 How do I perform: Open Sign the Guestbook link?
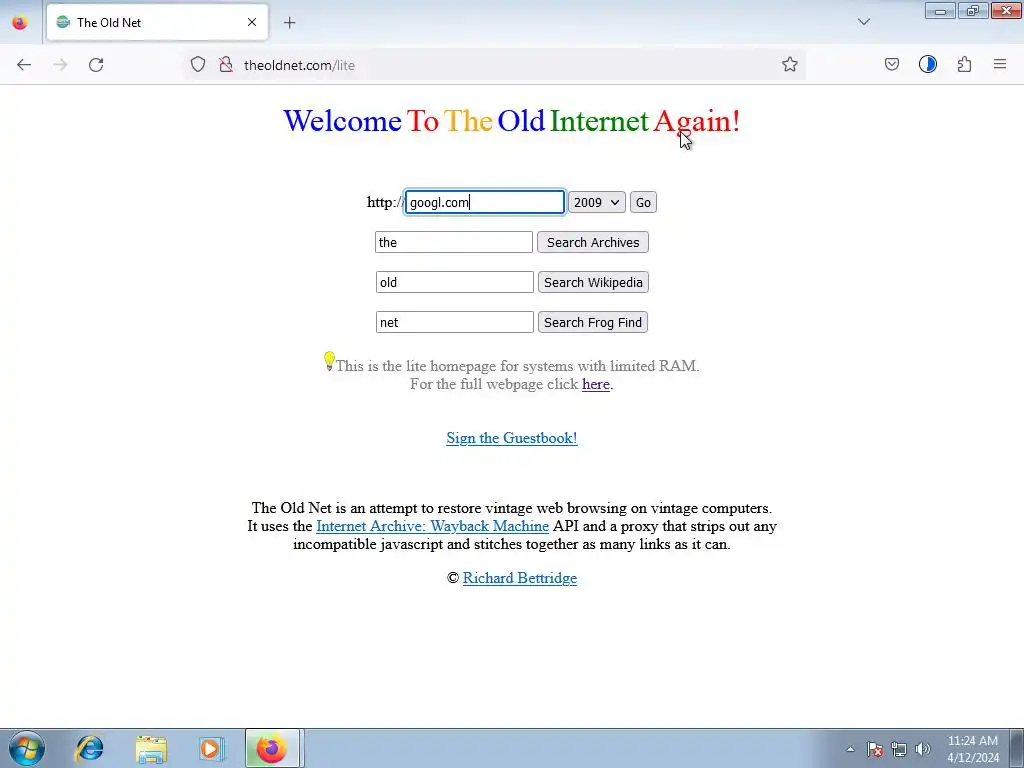tap(512, 438)
